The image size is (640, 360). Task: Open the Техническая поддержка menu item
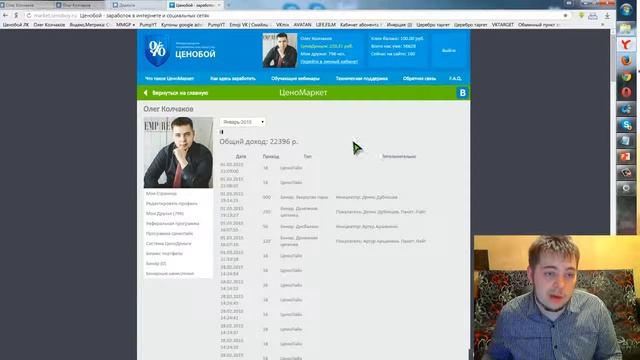362,78
